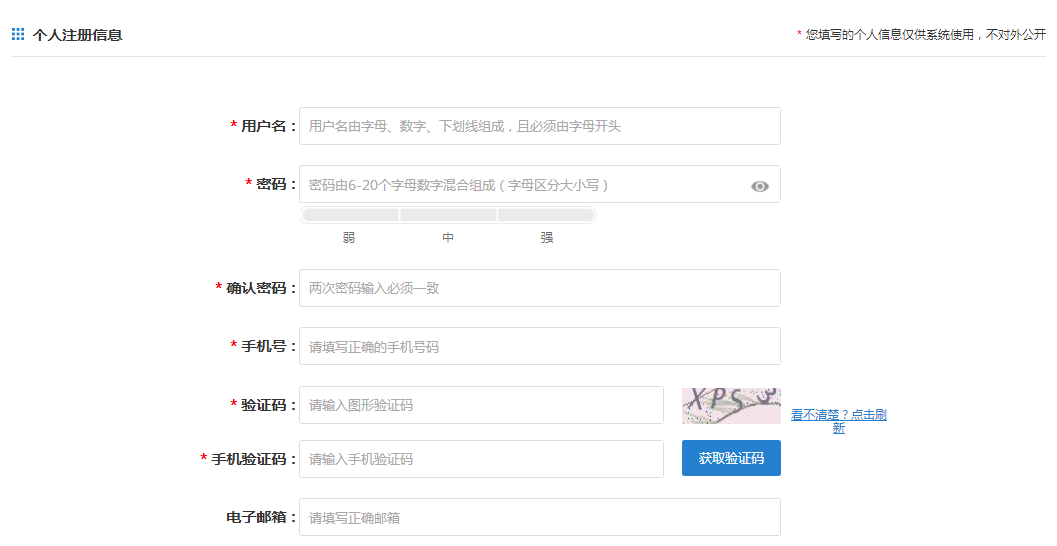Click the 个人注册信息 section heading

coord(77,35)
